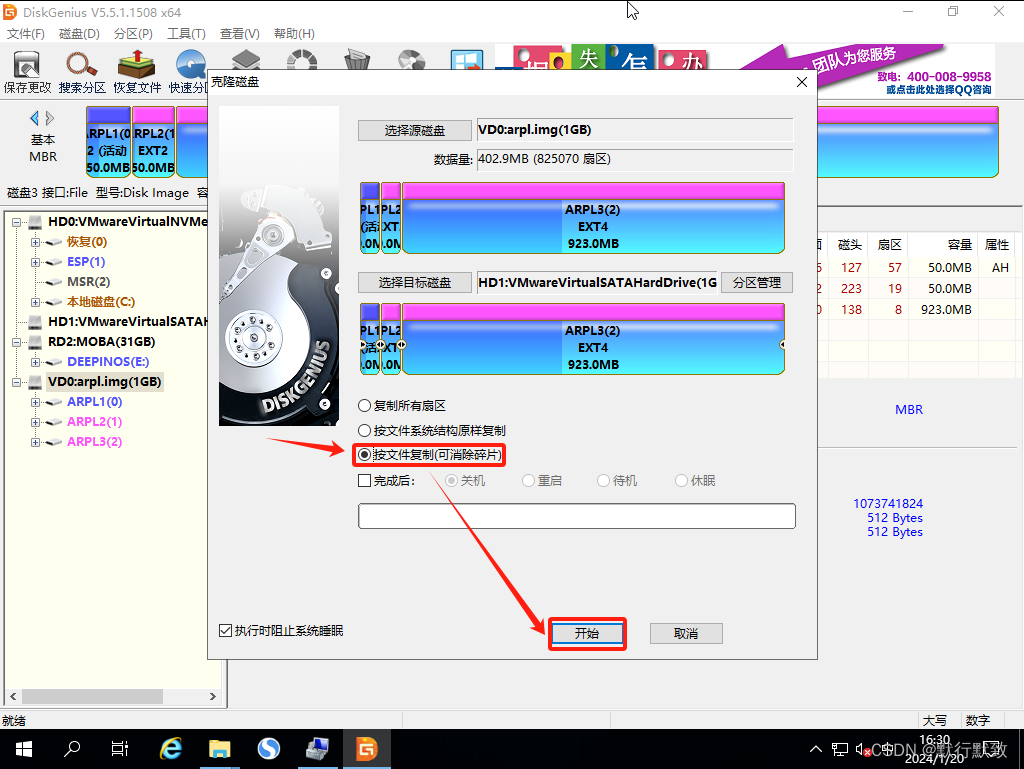Screen dimensions: 1024x769
Task: Click the DiskGenius logo in title bar
Action: (x=10, y=12)
